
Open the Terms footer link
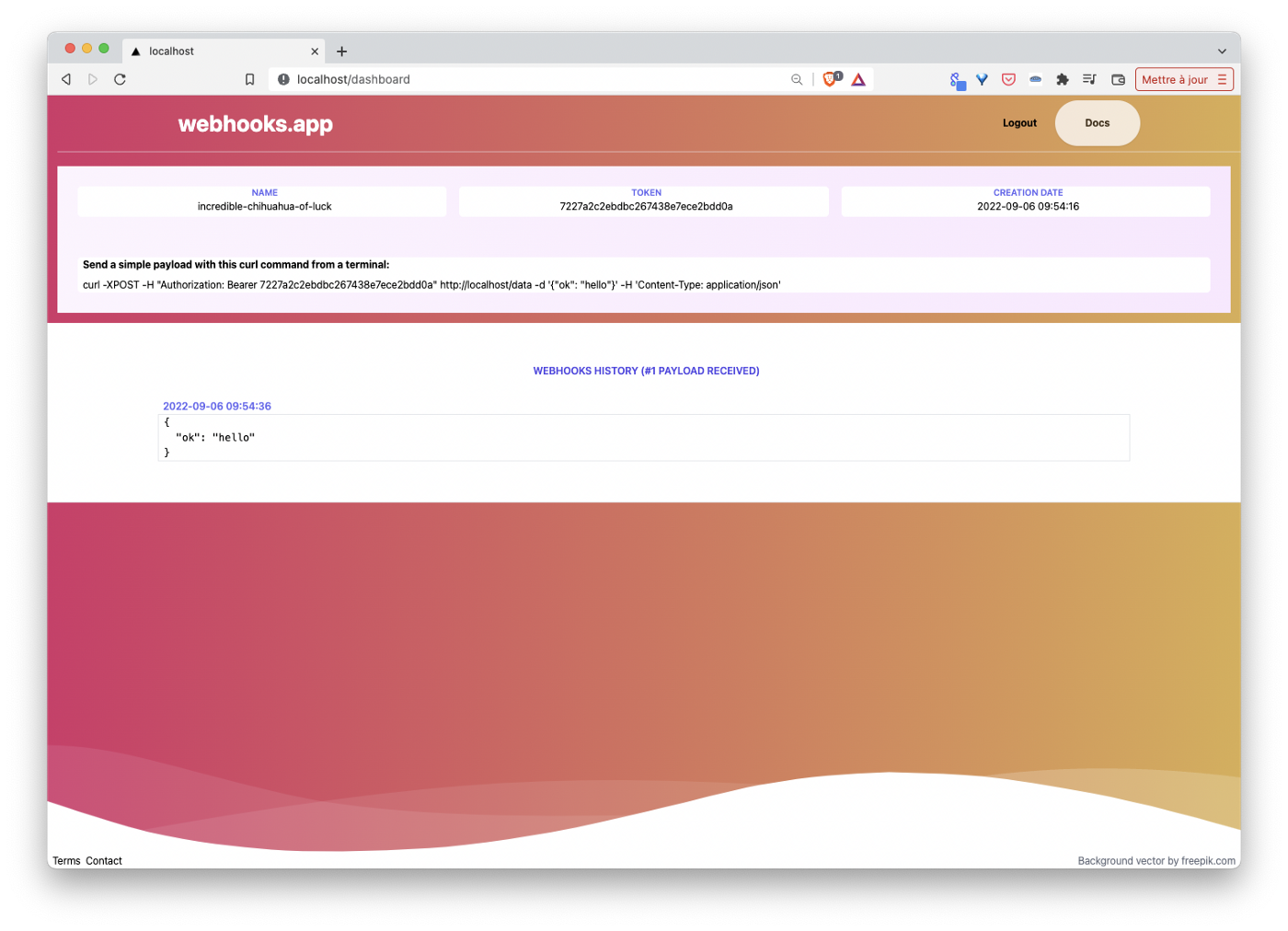point(66,862)
